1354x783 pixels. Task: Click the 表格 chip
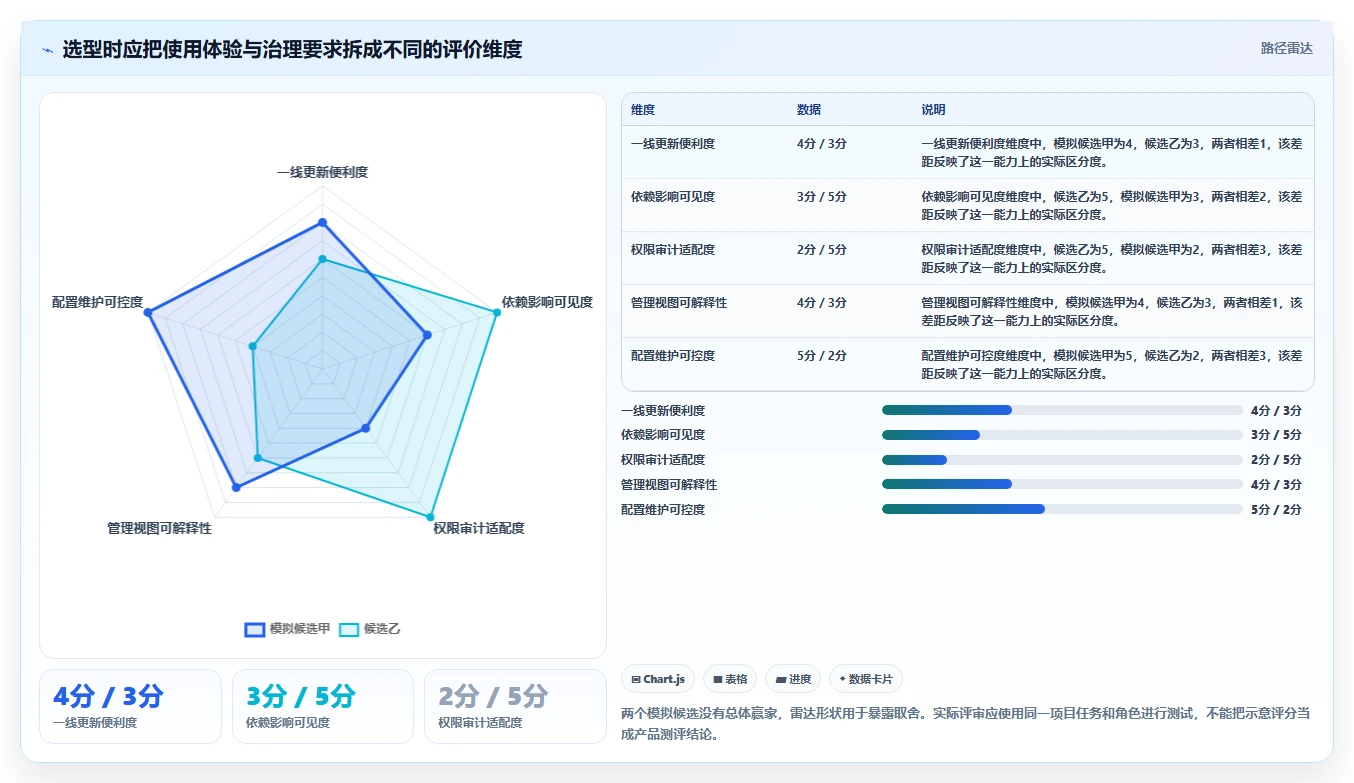coord(730,679)
